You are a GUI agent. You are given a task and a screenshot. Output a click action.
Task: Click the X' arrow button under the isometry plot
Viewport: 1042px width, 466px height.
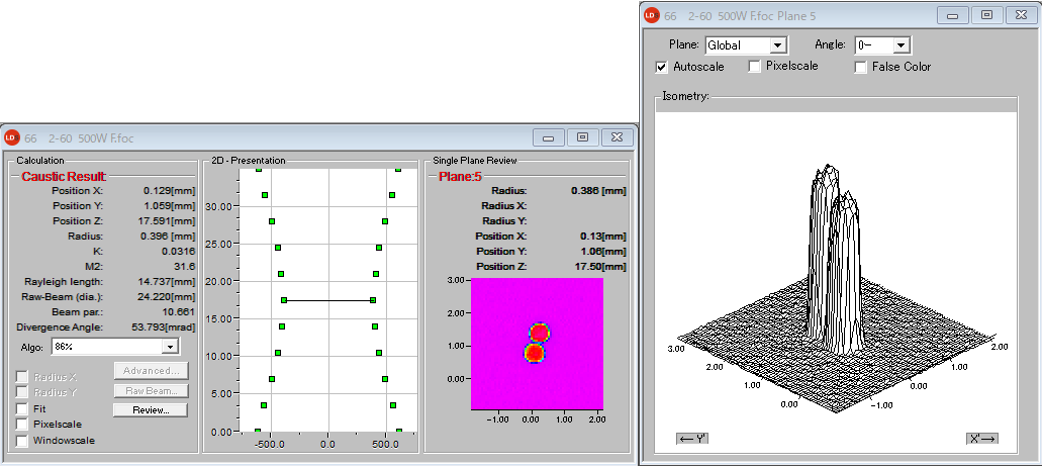pos(982,438)
